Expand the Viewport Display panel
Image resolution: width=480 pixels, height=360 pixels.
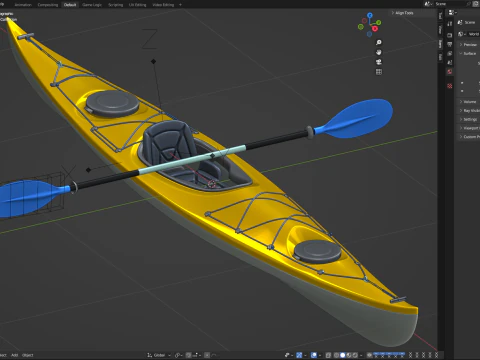[x=469, y=128]
